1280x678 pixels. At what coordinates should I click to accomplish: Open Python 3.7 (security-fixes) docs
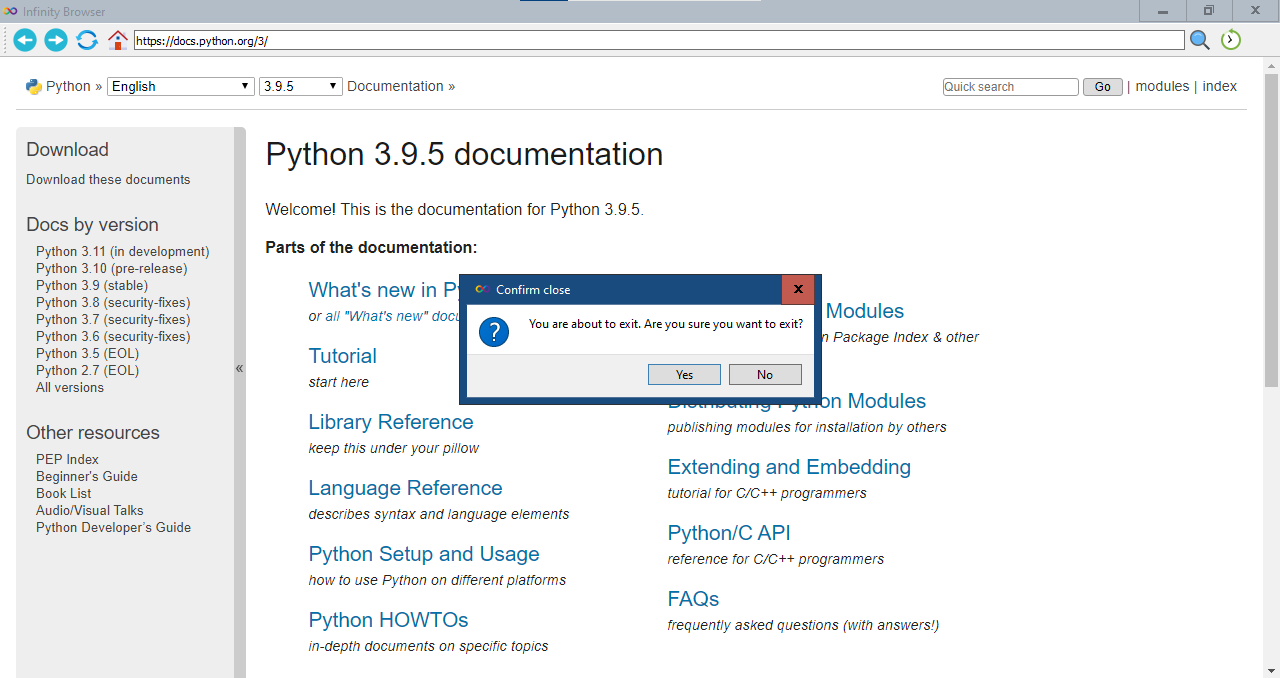[x=113, y=320]
